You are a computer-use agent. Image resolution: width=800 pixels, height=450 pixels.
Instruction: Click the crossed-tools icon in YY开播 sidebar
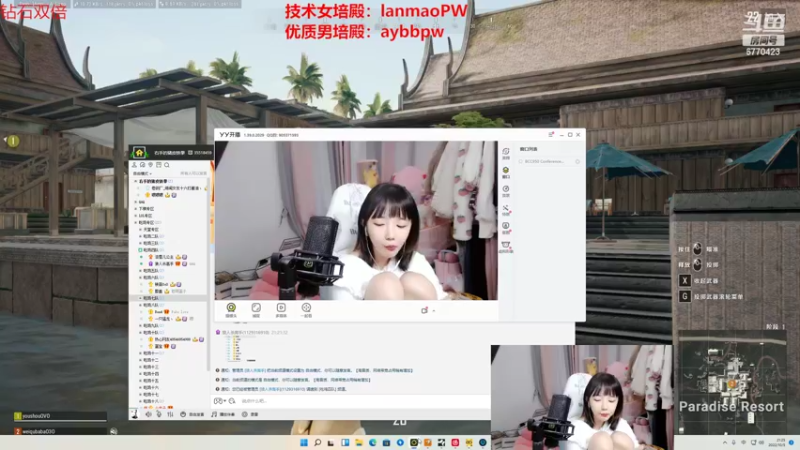pyautogui.click(x=506, y=210)
